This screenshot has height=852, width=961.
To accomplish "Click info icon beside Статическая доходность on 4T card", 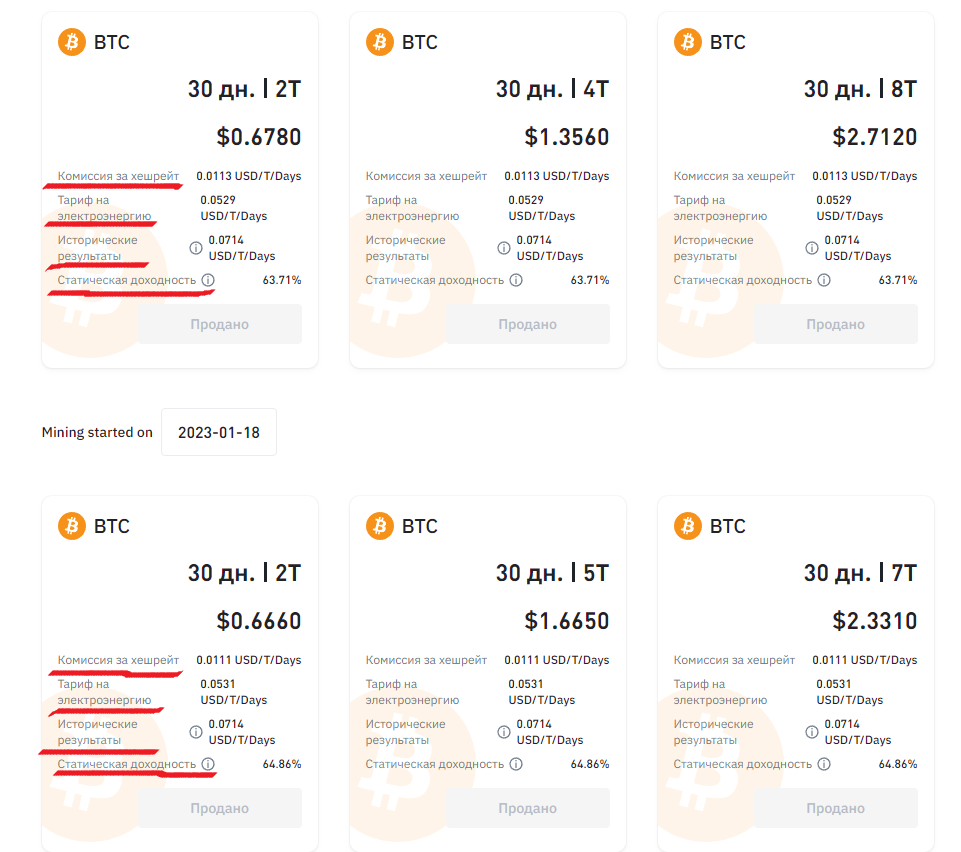I will point(516,280).
